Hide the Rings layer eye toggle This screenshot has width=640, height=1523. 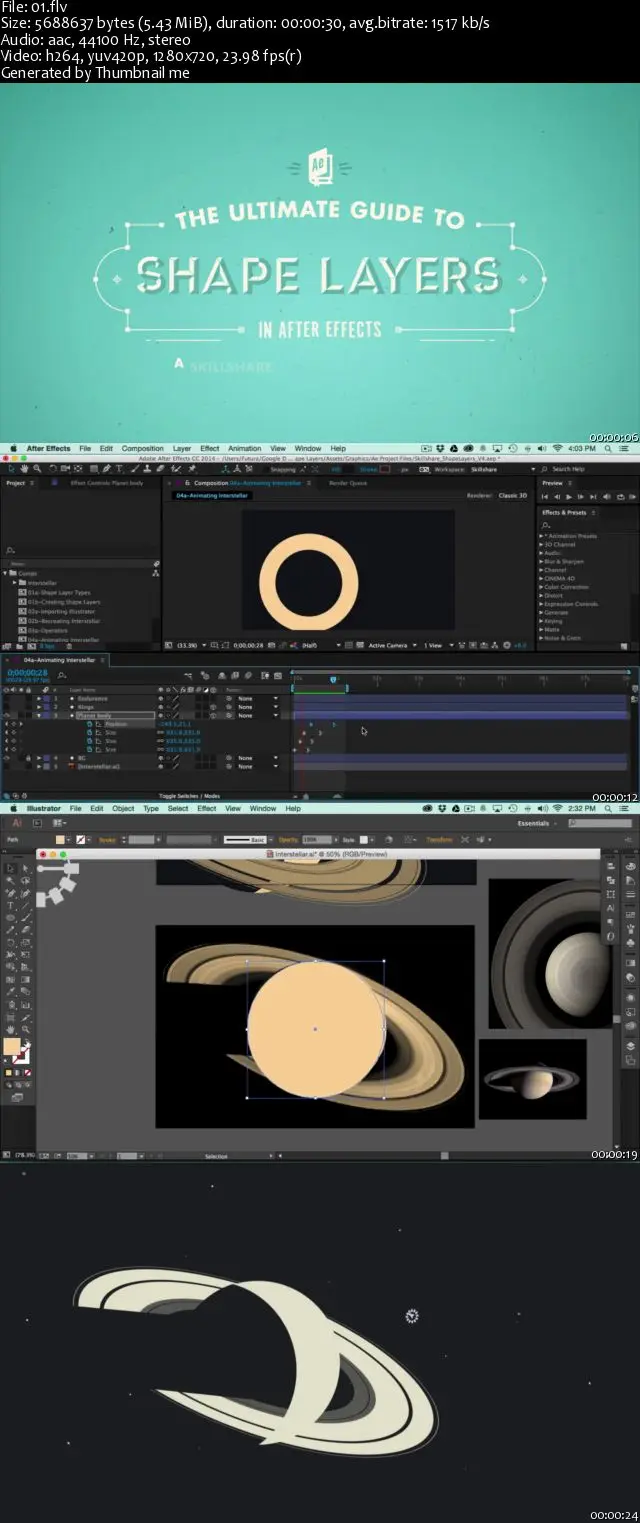click(7, 707)
